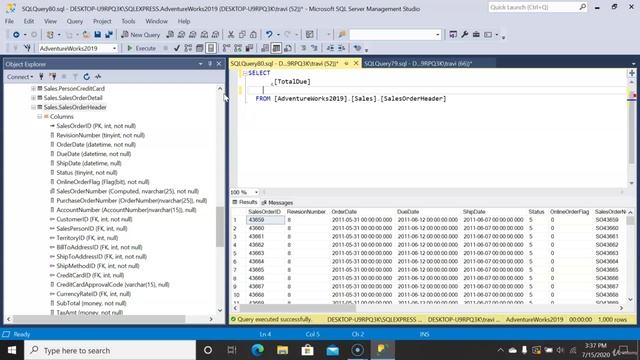
Task: Open Mail app from taskbar
Action: pos(333,350)
